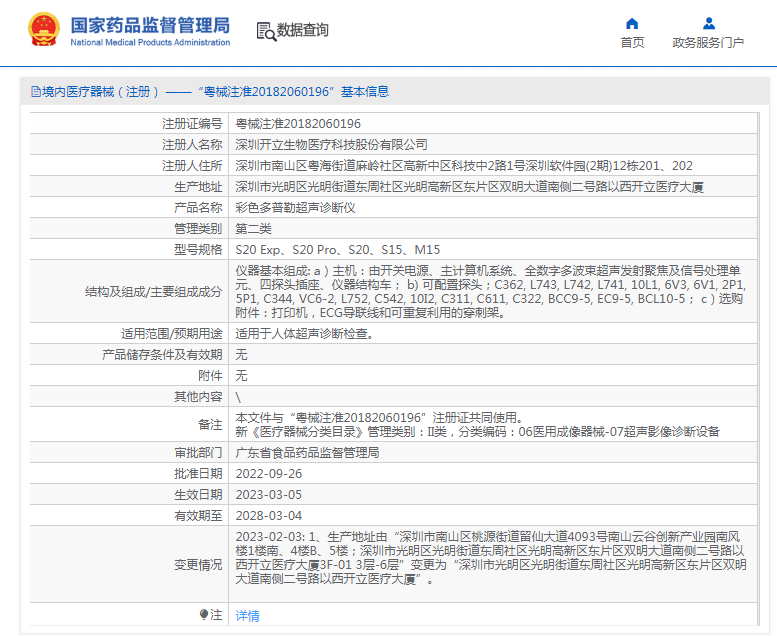Viewport: 777px width, 636px height.
Task: Click the 结构及组成 composition description
Action: [491, 291]
